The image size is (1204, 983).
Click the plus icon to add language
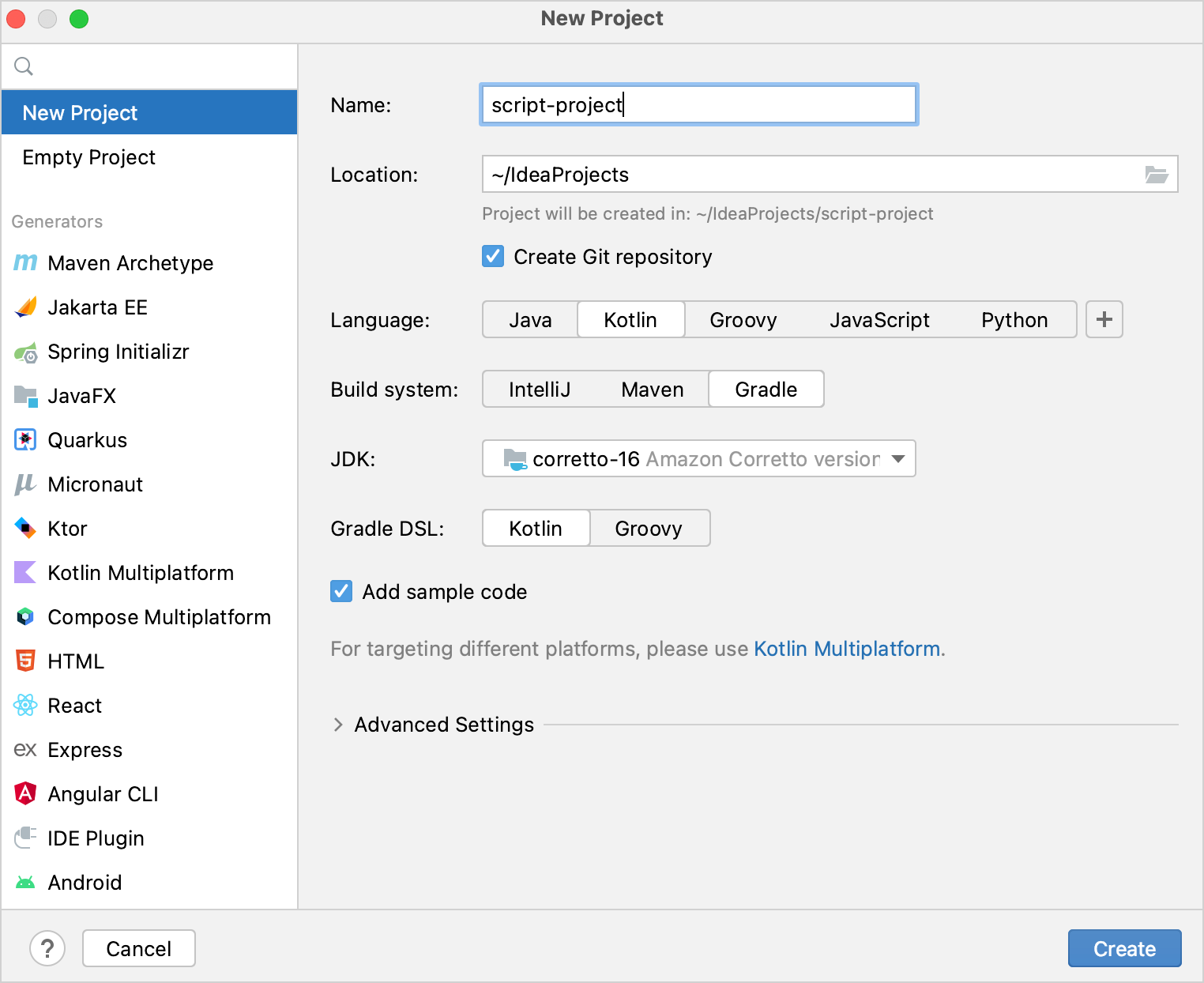coord(1104,320)
